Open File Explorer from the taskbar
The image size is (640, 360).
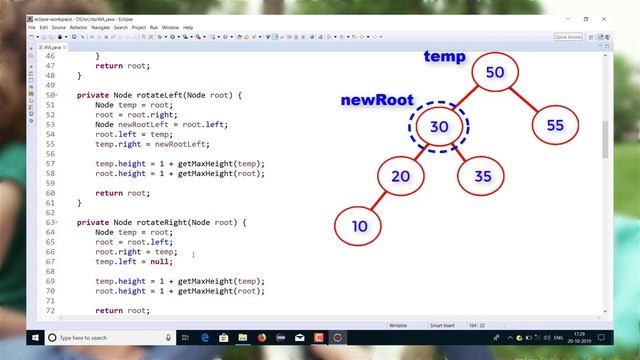pyautogui.click(x=242, y=338)
